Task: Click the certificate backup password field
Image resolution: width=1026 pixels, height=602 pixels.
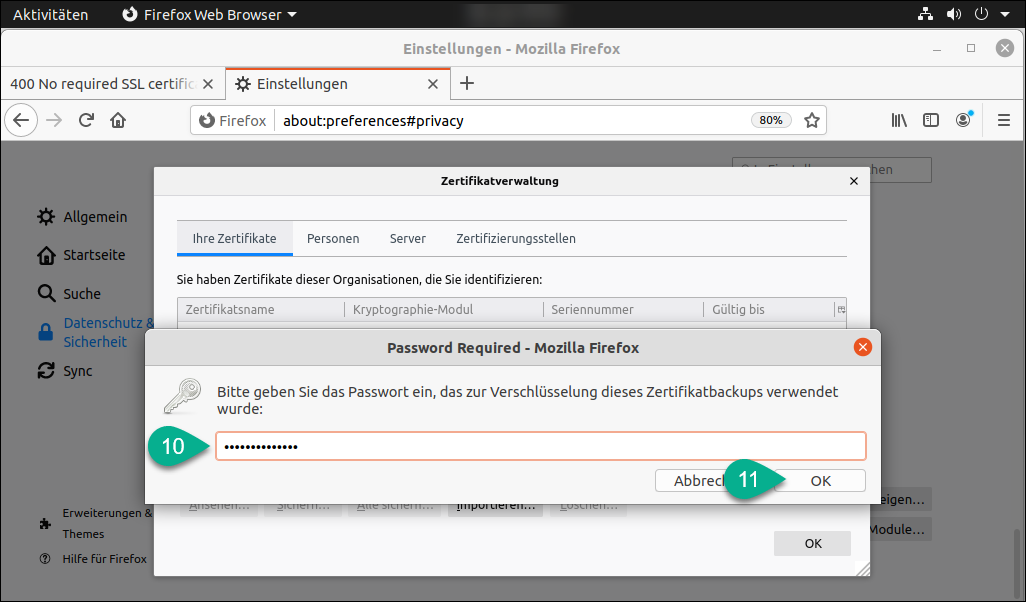Action: tap(540, 446)
